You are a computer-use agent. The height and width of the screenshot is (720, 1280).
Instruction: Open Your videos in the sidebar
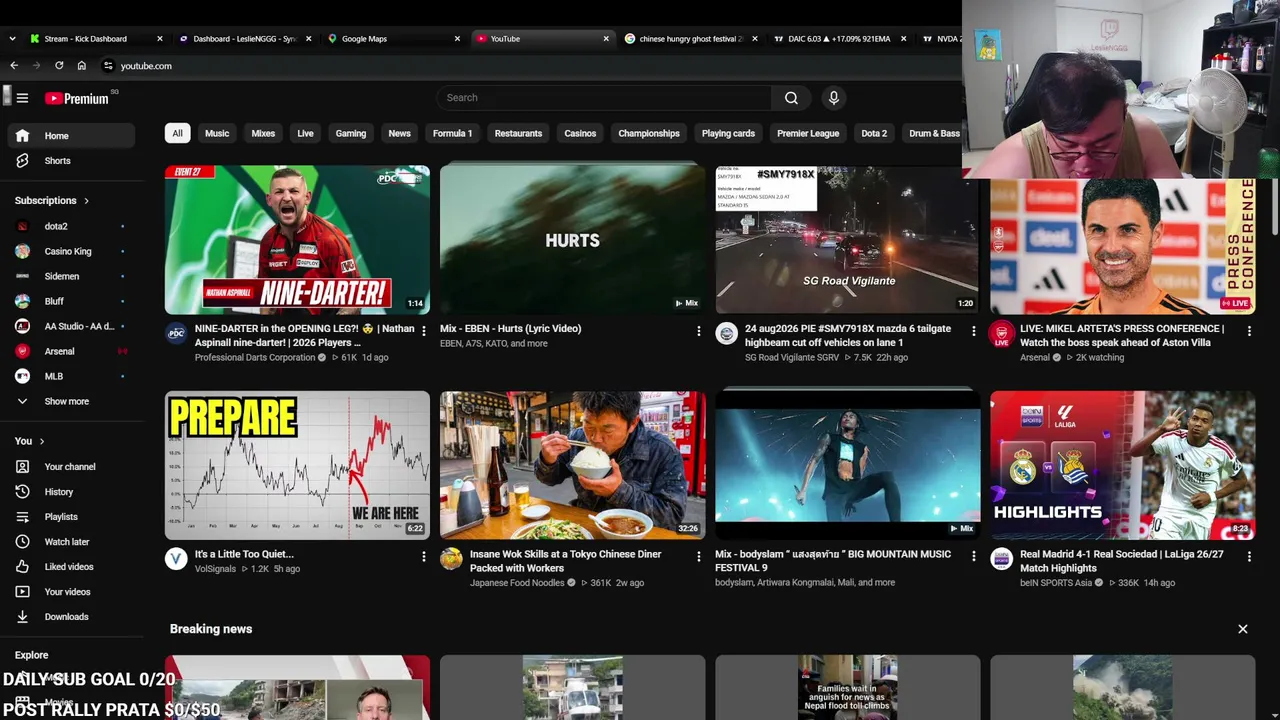[72, 592]
